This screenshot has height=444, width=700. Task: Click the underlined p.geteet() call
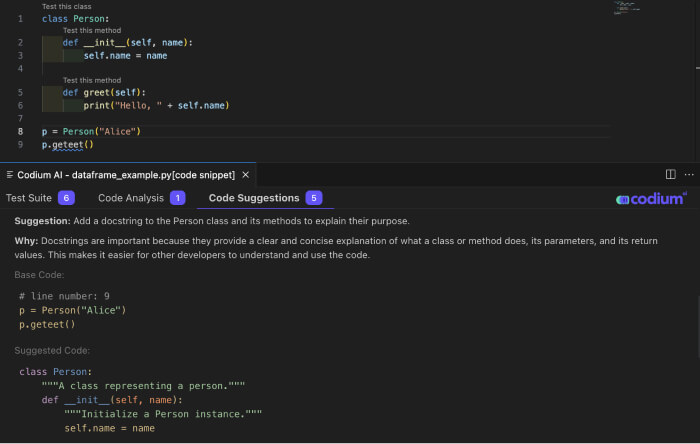click(67, 145)
